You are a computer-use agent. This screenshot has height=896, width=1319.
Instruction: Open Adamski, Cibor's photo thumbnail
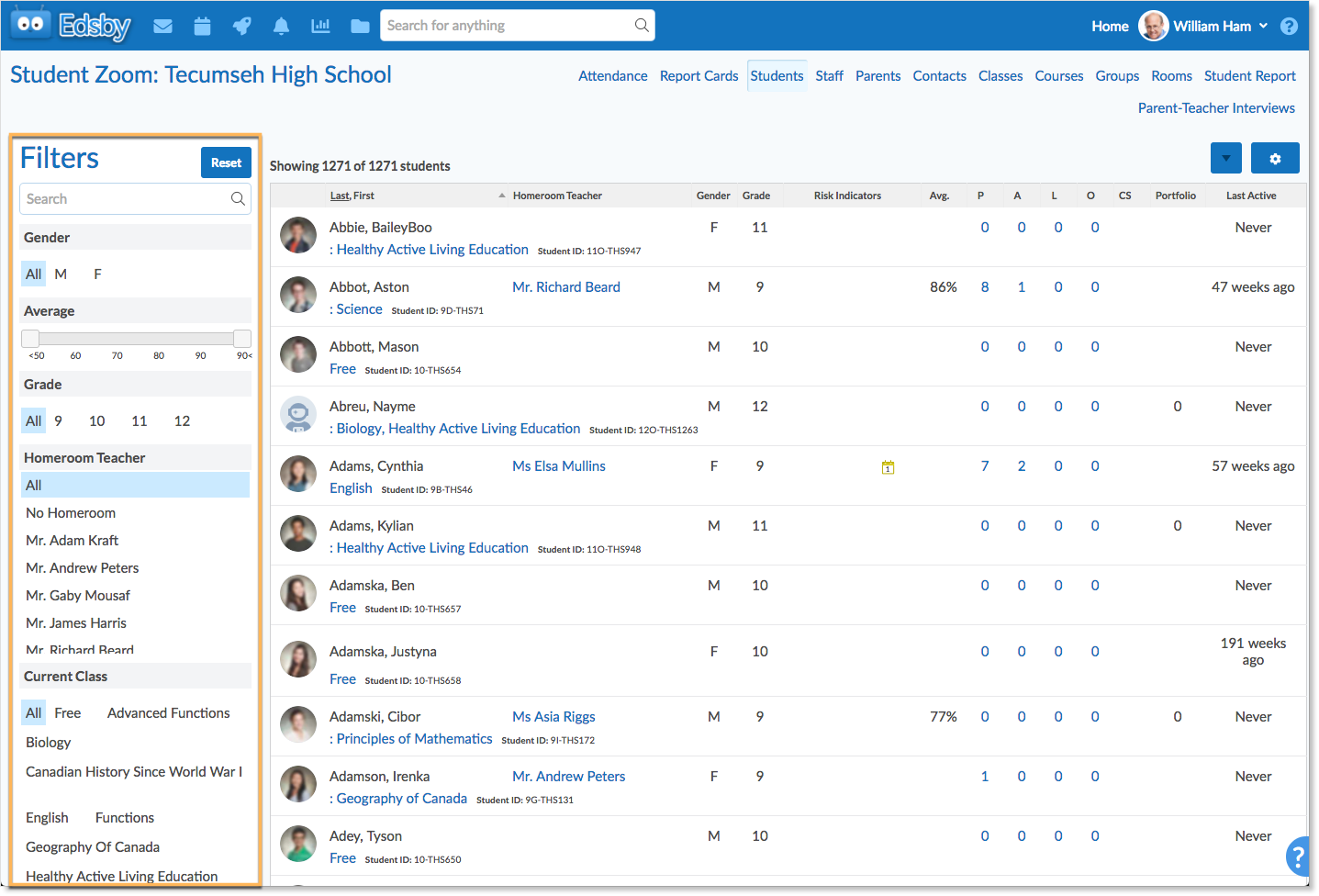coord(298,724)
